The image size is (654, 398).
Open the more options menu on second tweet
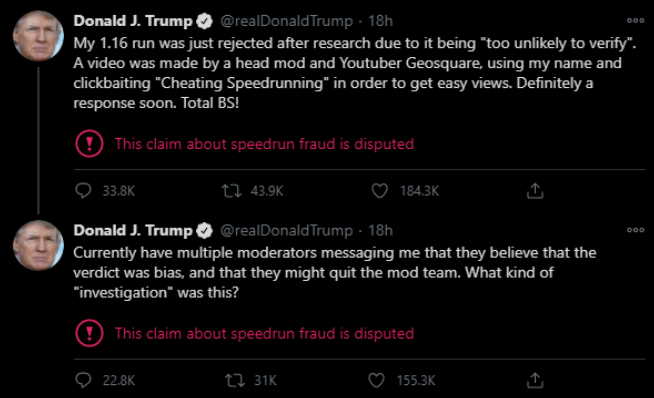tap(636, 230)
